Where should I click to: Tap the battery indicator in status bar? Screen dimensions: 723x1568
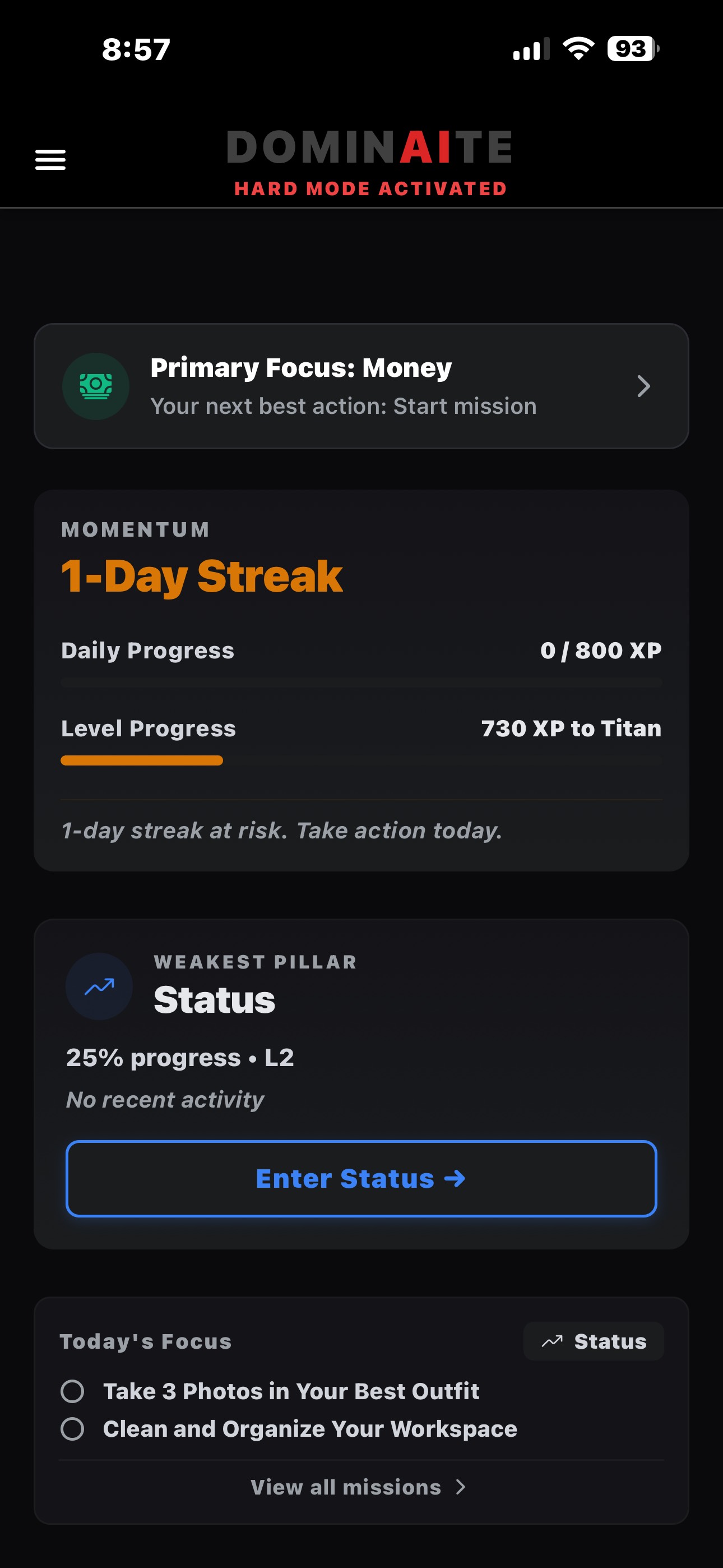(x=632, y=49)
